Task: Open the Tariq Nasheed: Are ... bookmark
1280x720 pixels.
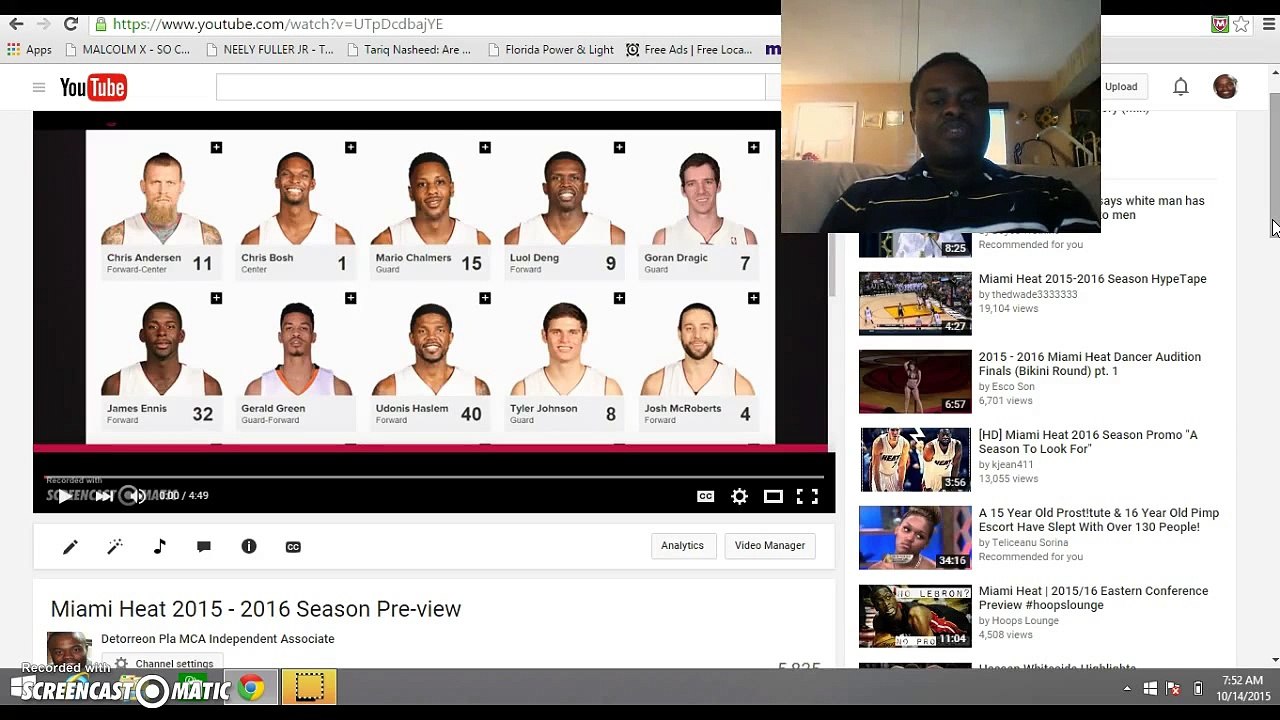Action: pyautogui.click(x=408, y=50)
